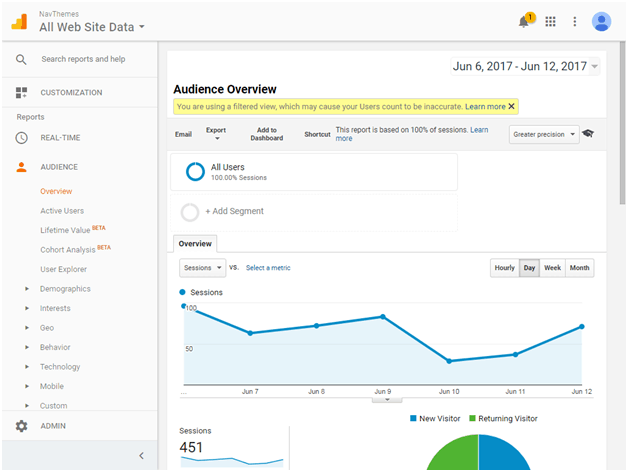Screen dimensions: 628x472
Task: Open the three-dot options menu
Action: point(574,22)
